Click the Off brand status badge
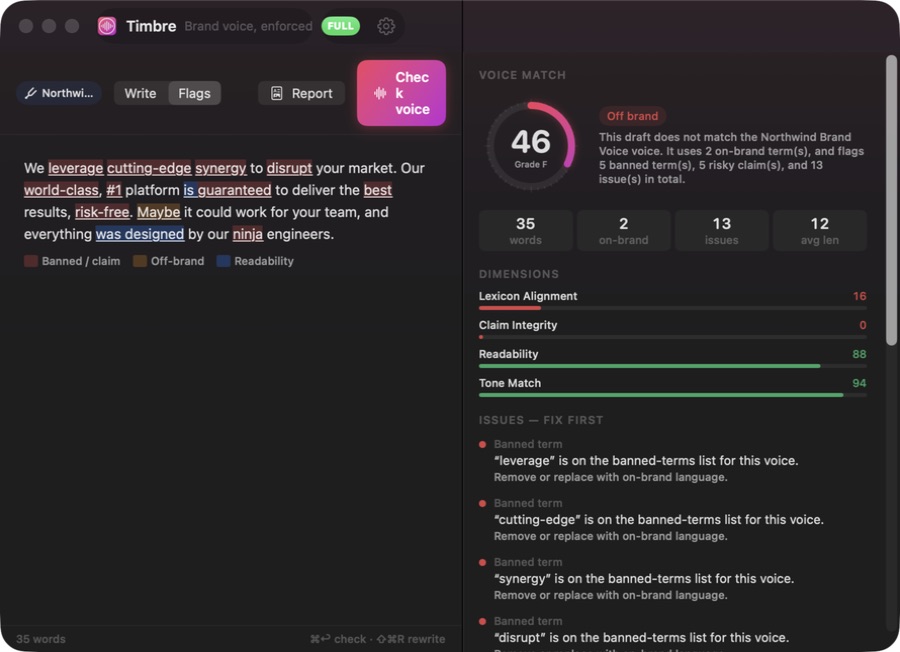This screenshot has height=652, width=900. click(x=633, y=116)
